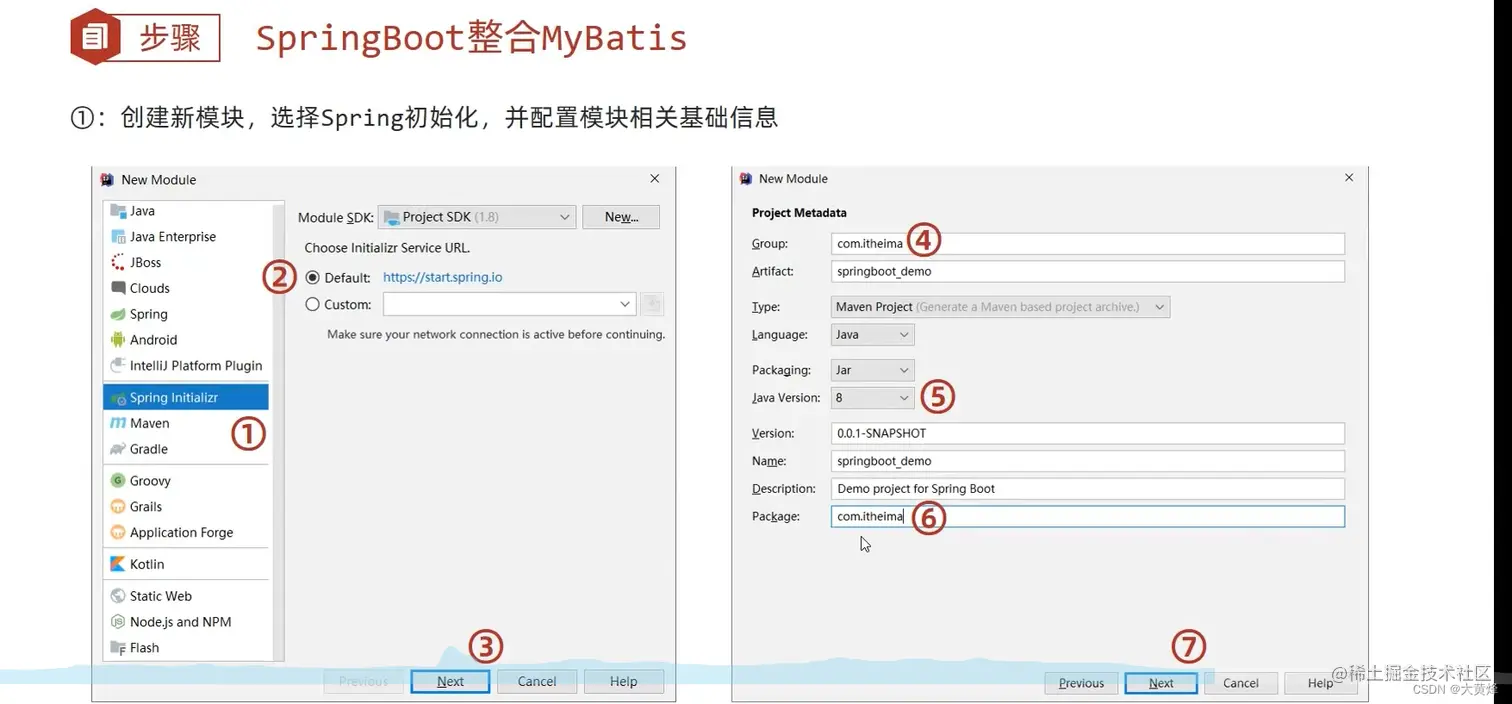Click the Grails icon in list
Image resolution: width=1512 pixels, height=704 pixels.
click(x=118, y=507)
